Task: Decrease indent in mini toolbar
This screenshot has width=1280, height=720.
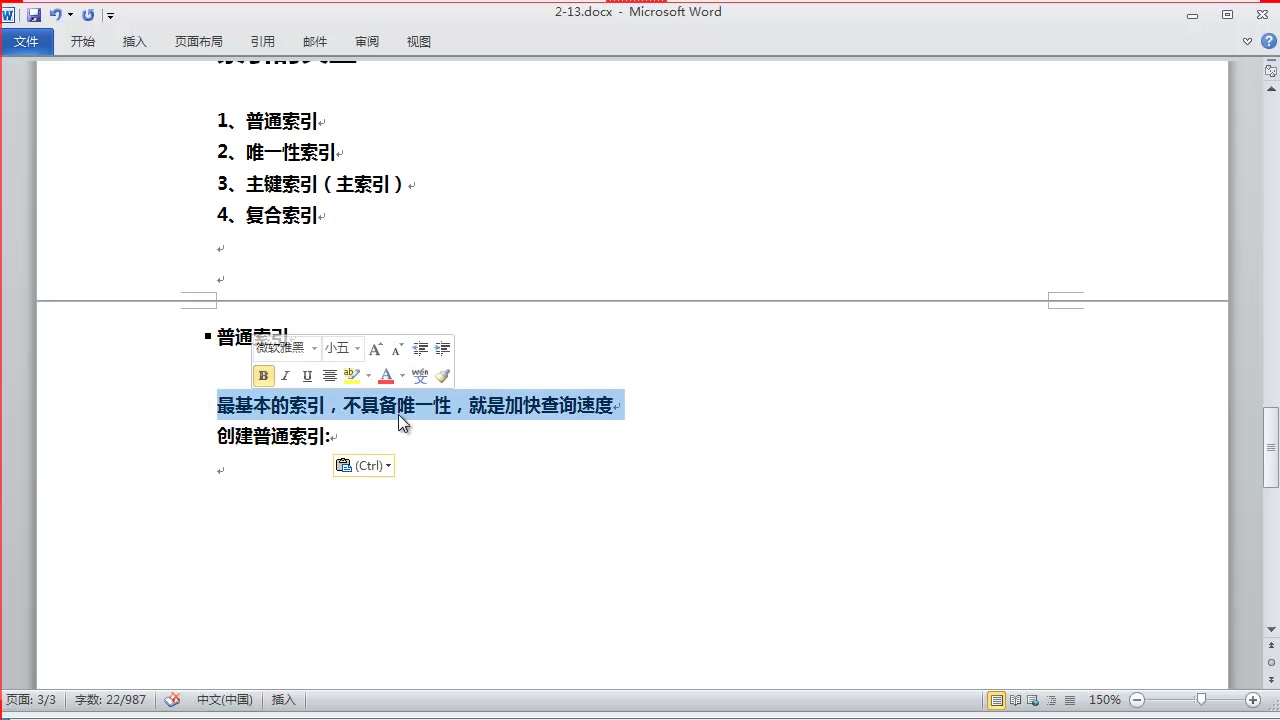Action: coord(420,348)
